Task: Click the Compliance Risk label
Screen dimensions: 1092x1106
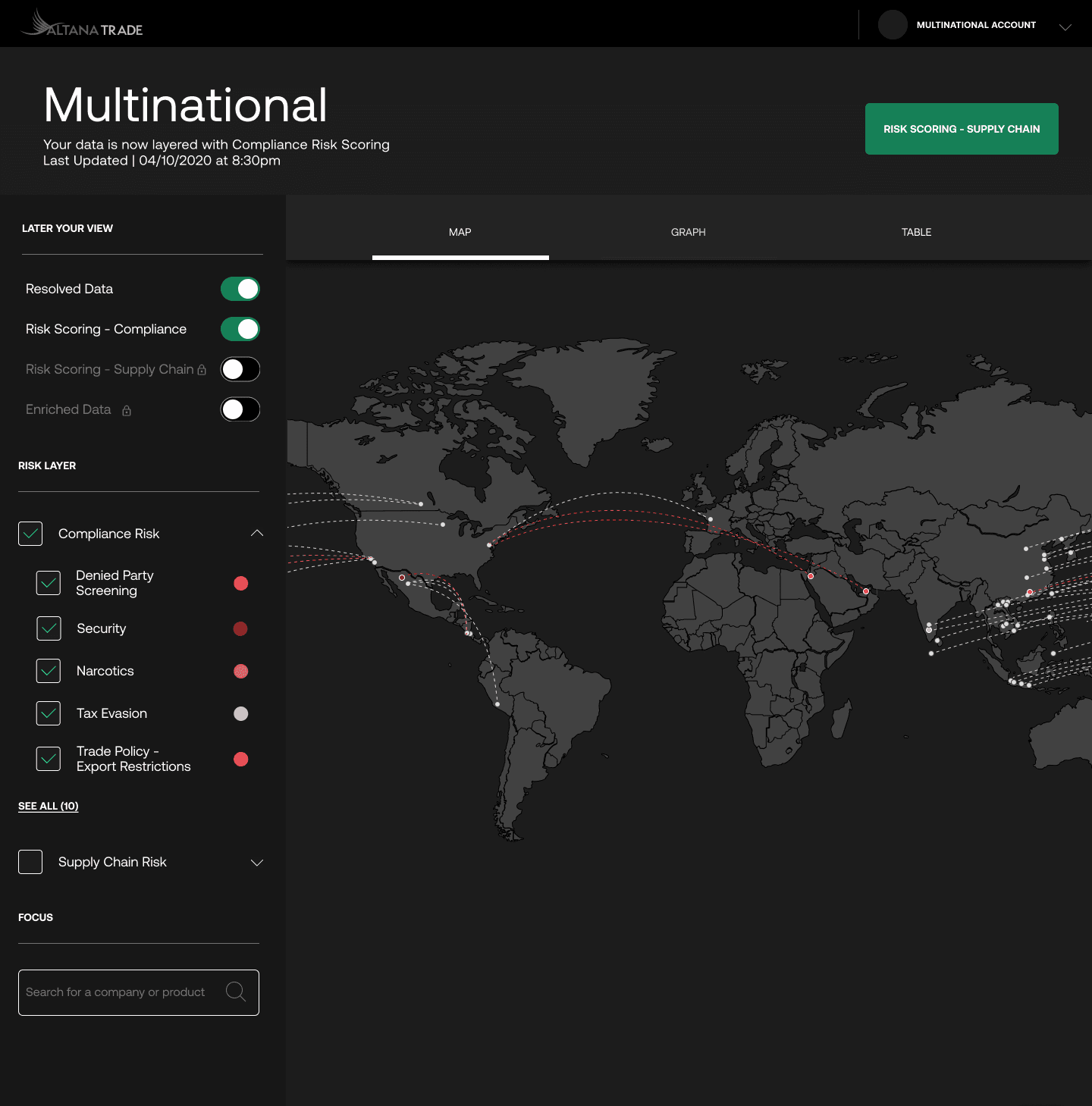Action: point(108,534)
